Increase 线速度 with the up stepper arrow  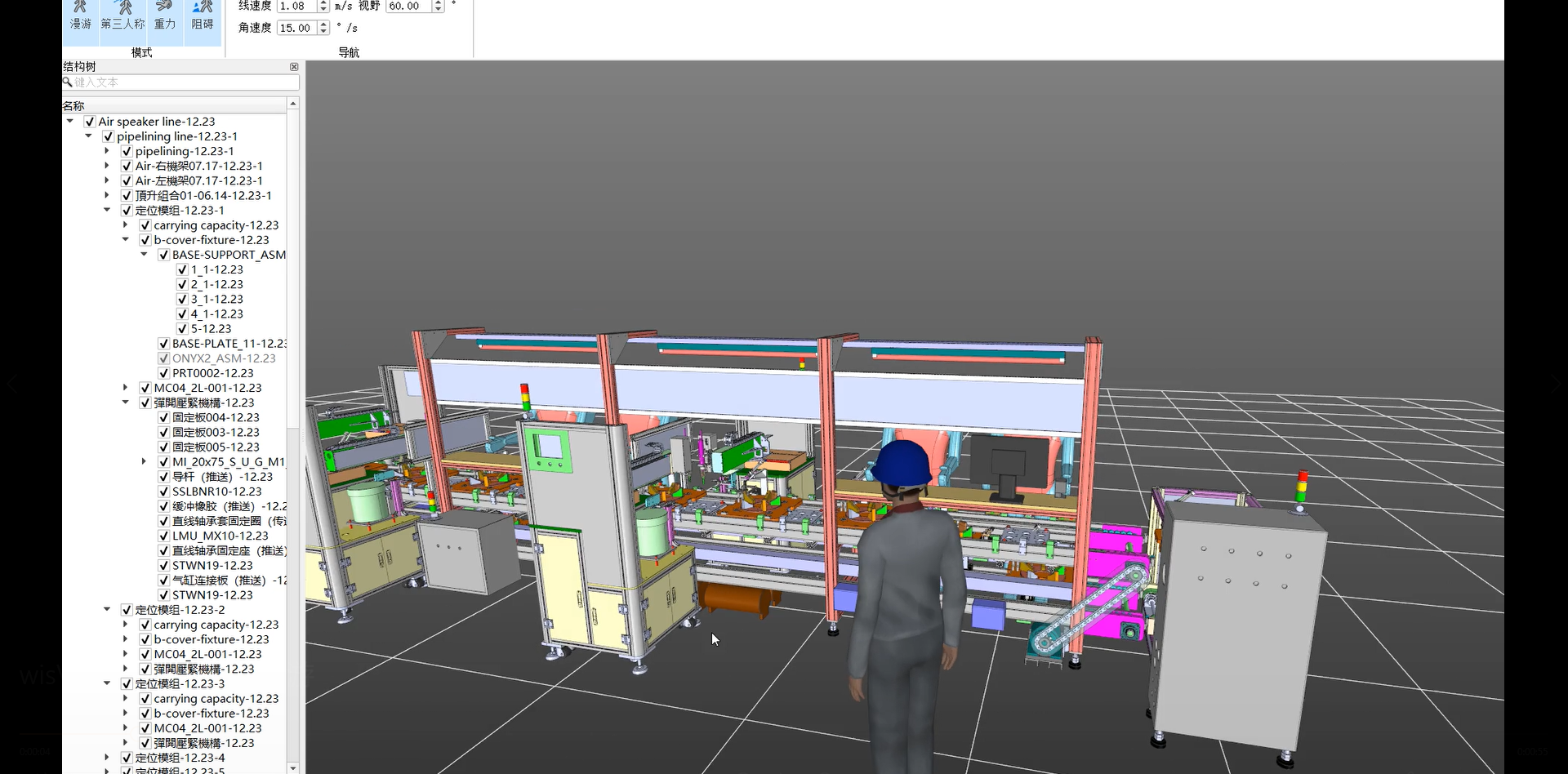[x=324, y=2]
